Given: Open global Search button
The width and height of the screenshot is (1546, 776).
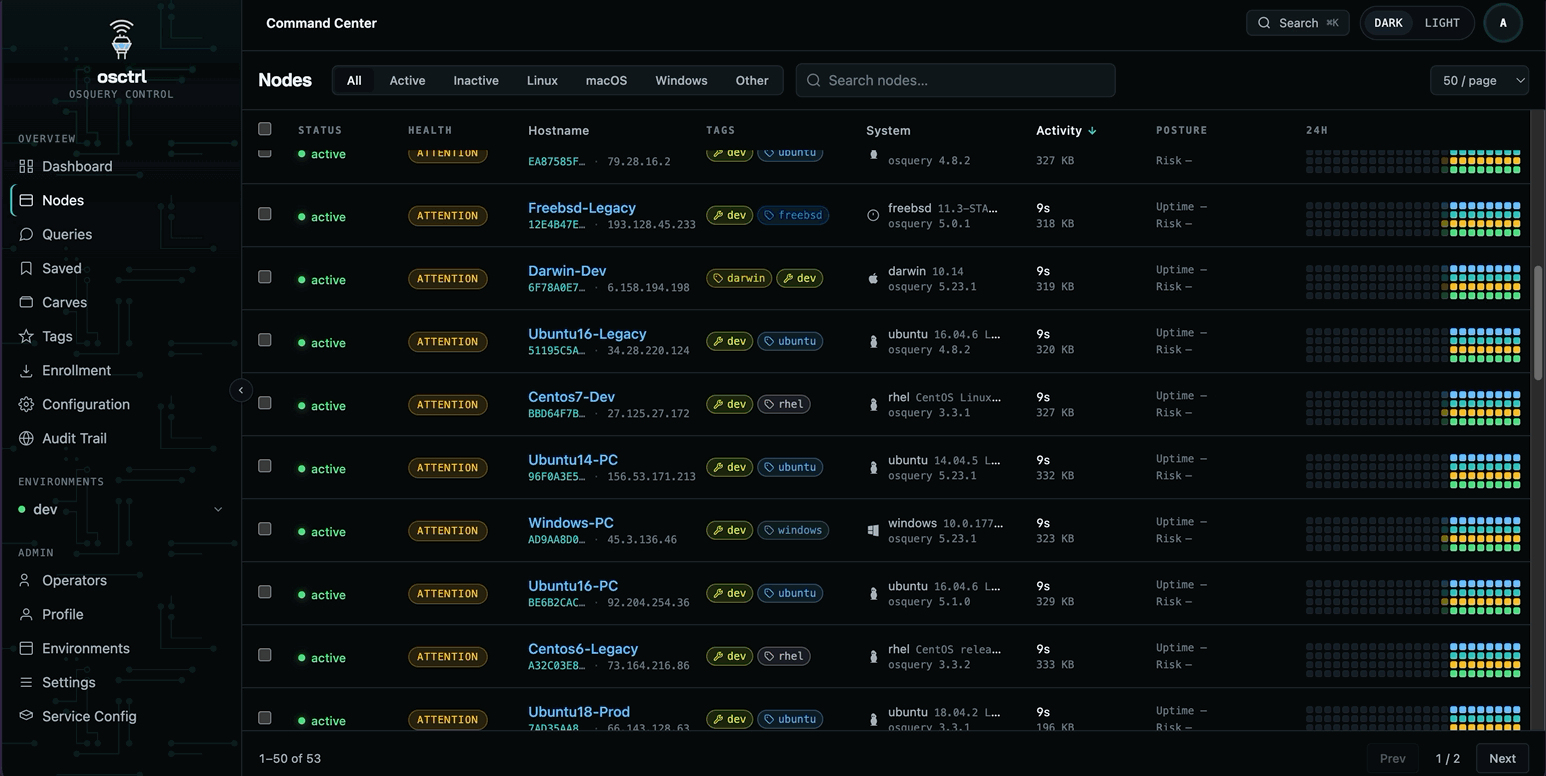Looking at the screenshot, I should tap(1297, 23).
